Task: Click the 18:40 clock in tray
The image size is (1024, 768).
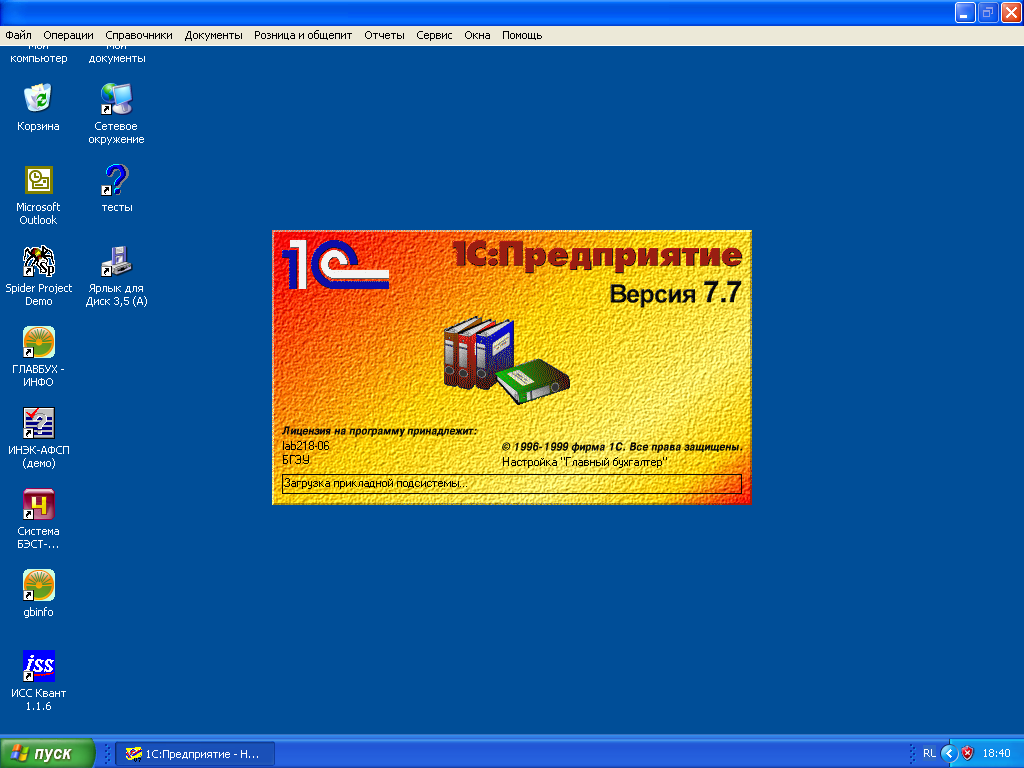Action: [997, 754]
